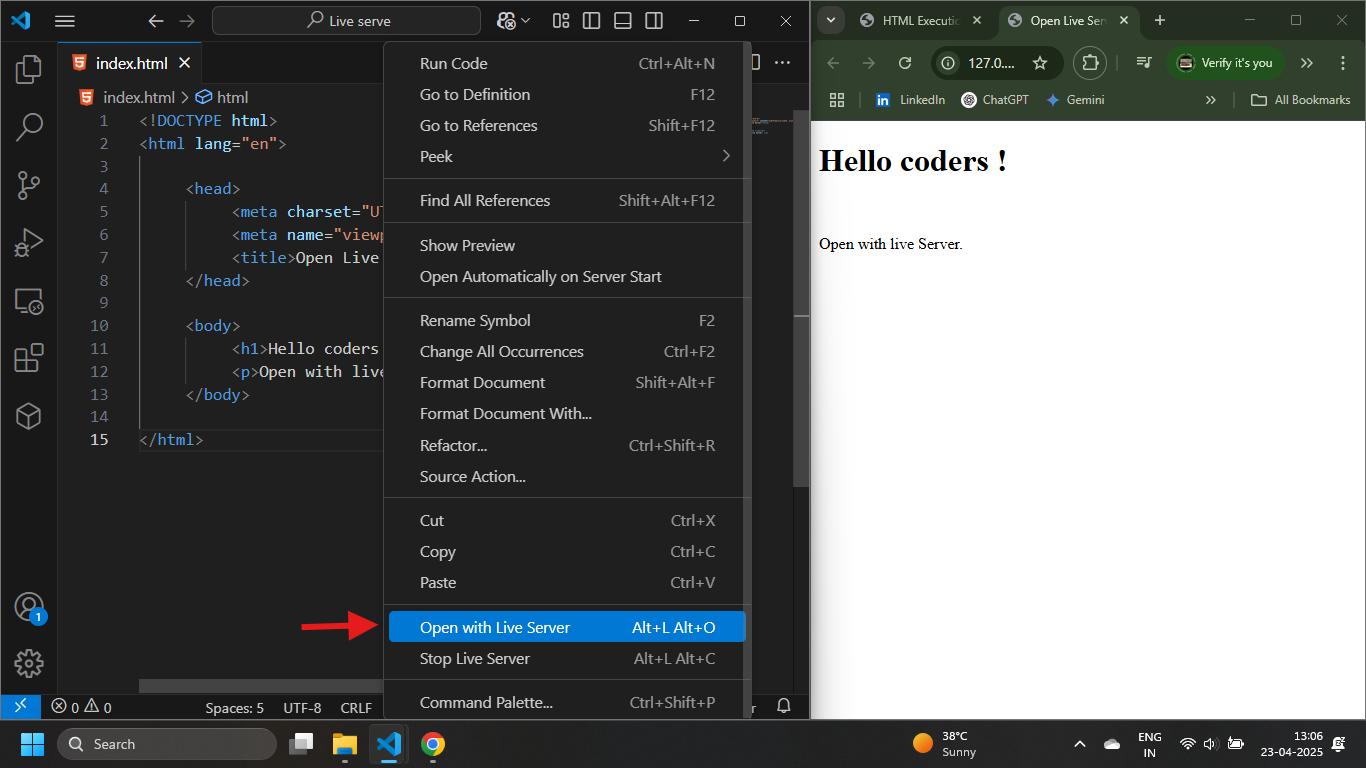Open the Manage settings gear
The width and height of the screenshot is (1366, 768).
(28, 663)
